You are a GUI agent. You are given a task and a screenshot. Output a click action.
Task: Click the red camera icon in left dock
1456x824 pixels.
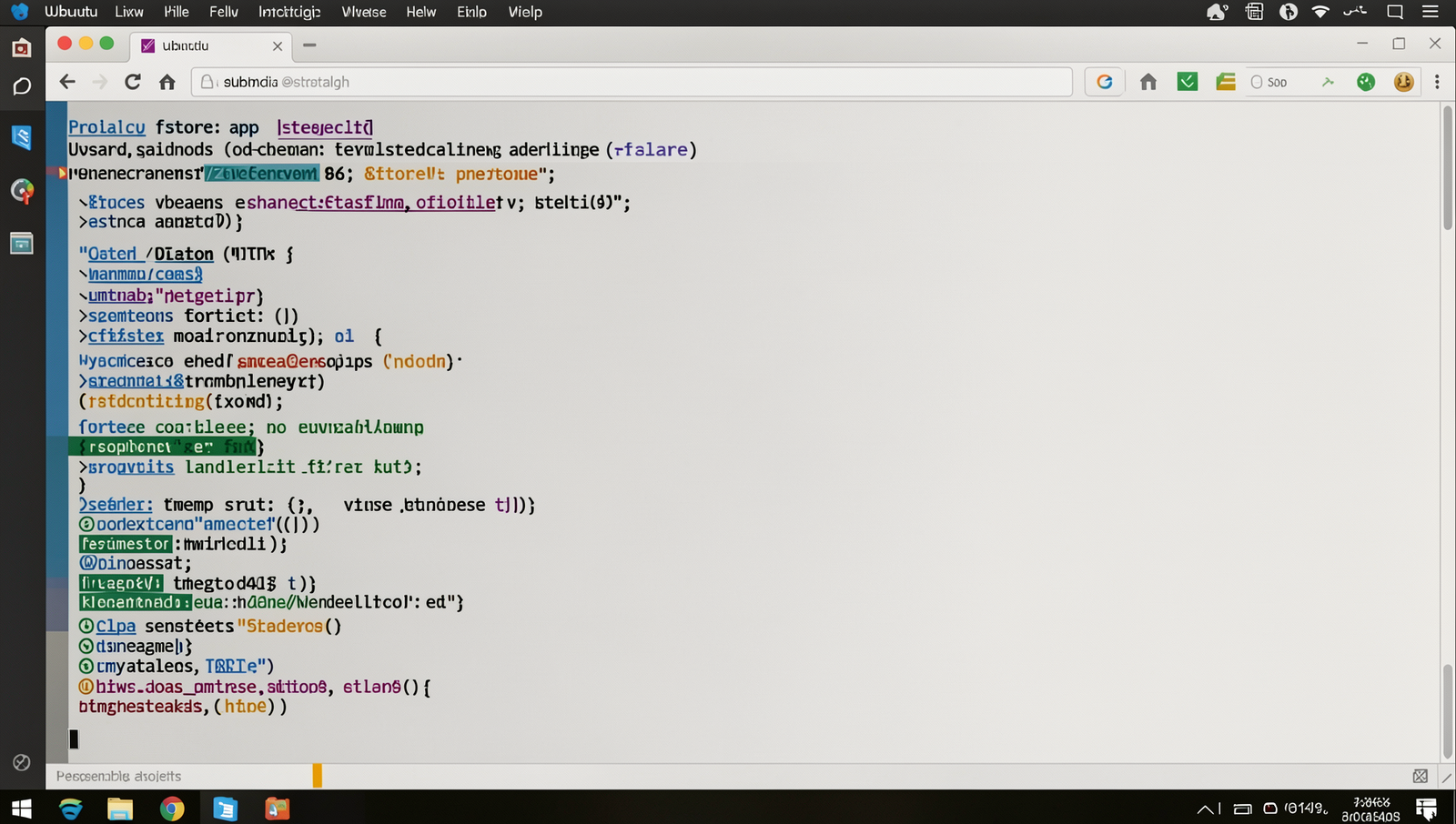[22, 47]
